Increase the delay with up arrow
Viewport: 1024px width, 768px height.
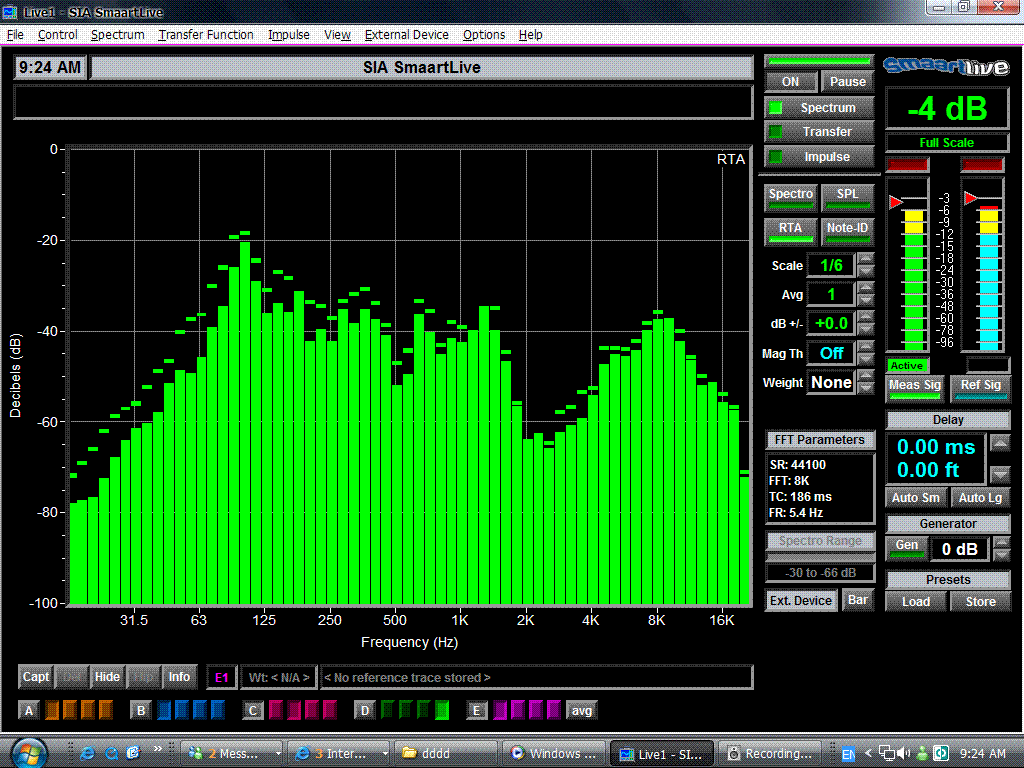coord(1000,444)
